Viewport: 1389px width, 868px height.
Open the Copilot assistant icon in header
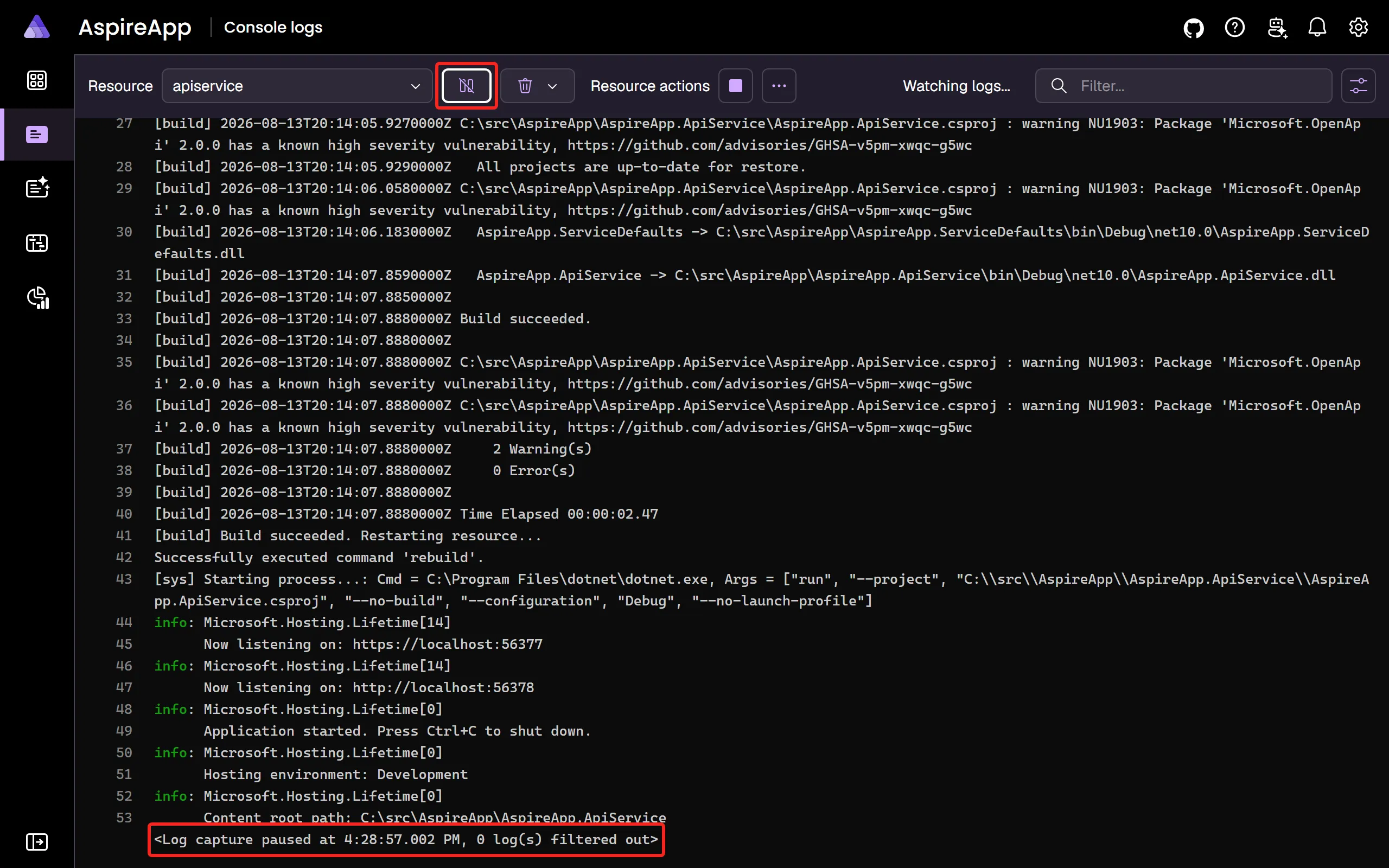pyautogui.click(x=1277, y=28)
